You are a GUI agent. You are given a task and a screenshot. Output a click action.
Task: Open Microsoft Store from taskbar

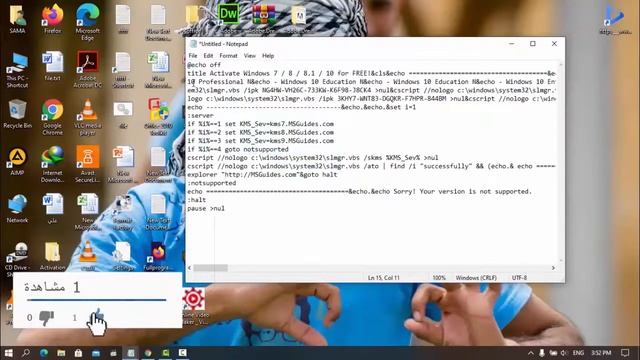click(78, 353)
